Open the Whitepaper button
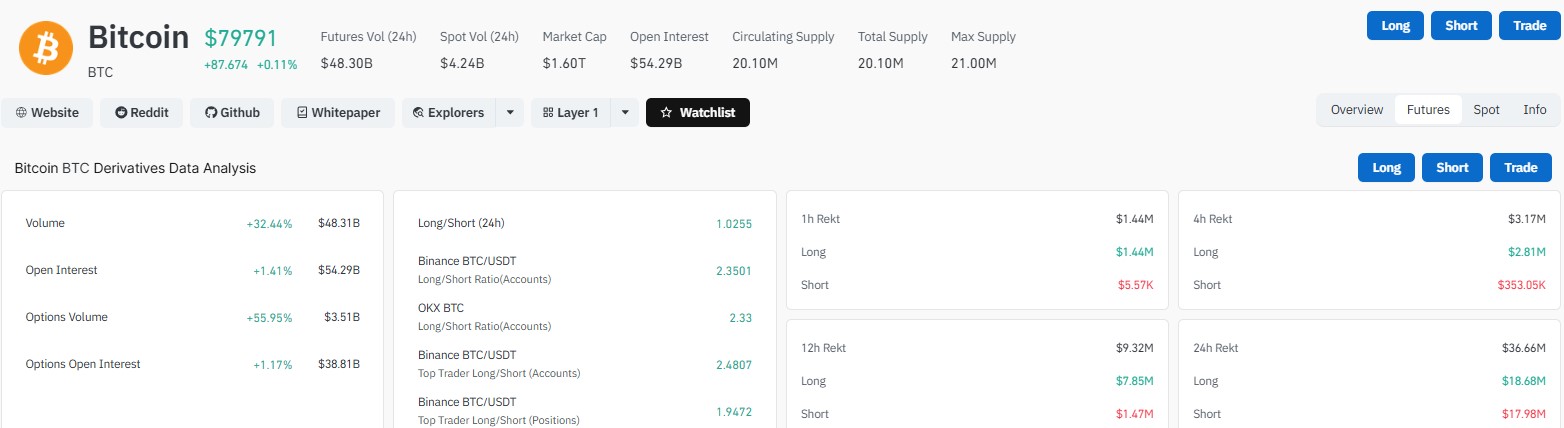This screenshot has height=428, width=1564. click(x=338, y=113)
